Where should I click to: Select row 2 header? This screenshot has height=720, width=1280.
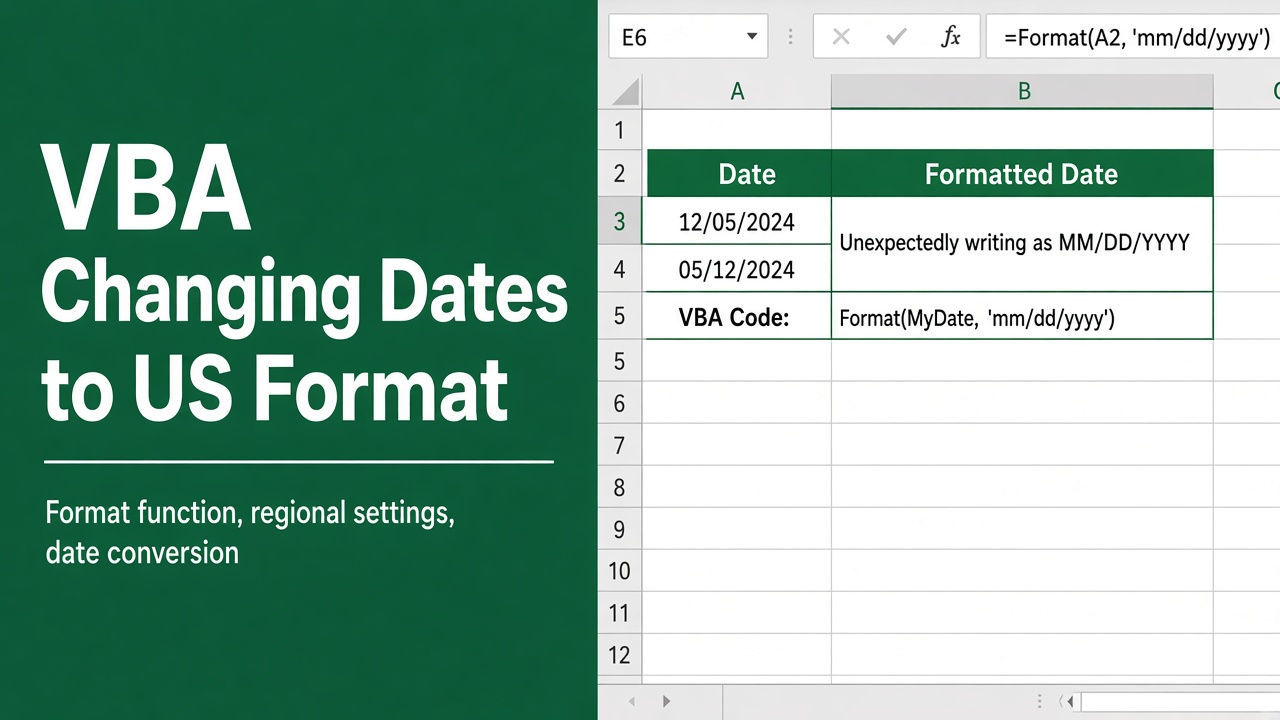[x=620, y=174]
